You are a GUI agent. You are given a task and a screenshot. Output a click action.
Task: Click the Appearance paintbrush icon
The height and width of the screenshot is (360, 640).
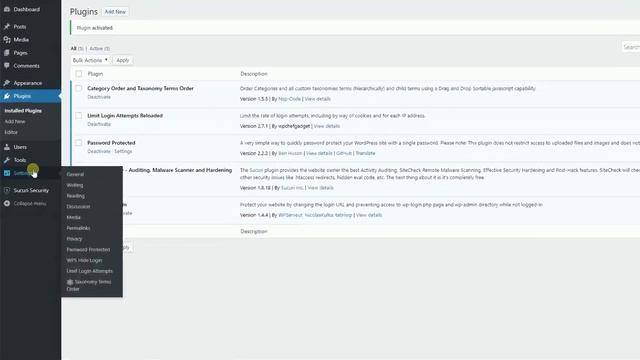(x=7, y=83)
